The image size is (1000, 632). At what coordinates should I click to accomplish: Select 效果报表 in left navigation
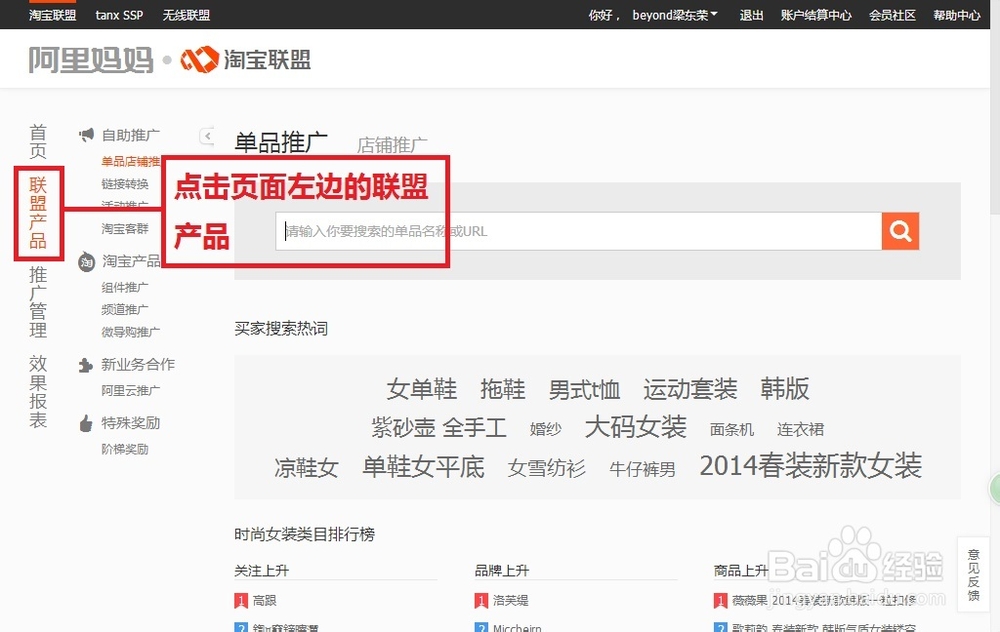[38, 392]
